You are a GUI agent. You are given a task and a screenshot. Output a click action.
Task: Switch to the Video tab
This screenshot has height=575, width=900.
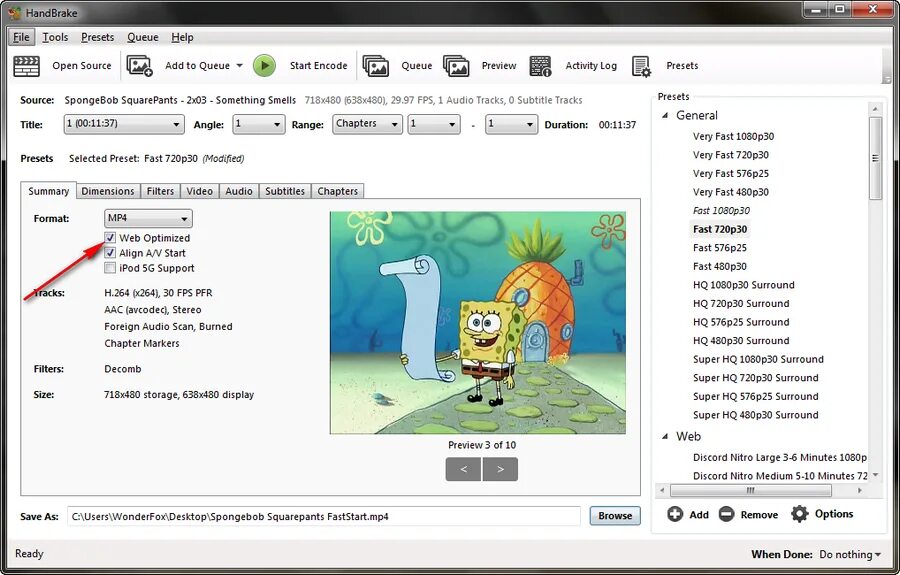(x=200, y=191)
